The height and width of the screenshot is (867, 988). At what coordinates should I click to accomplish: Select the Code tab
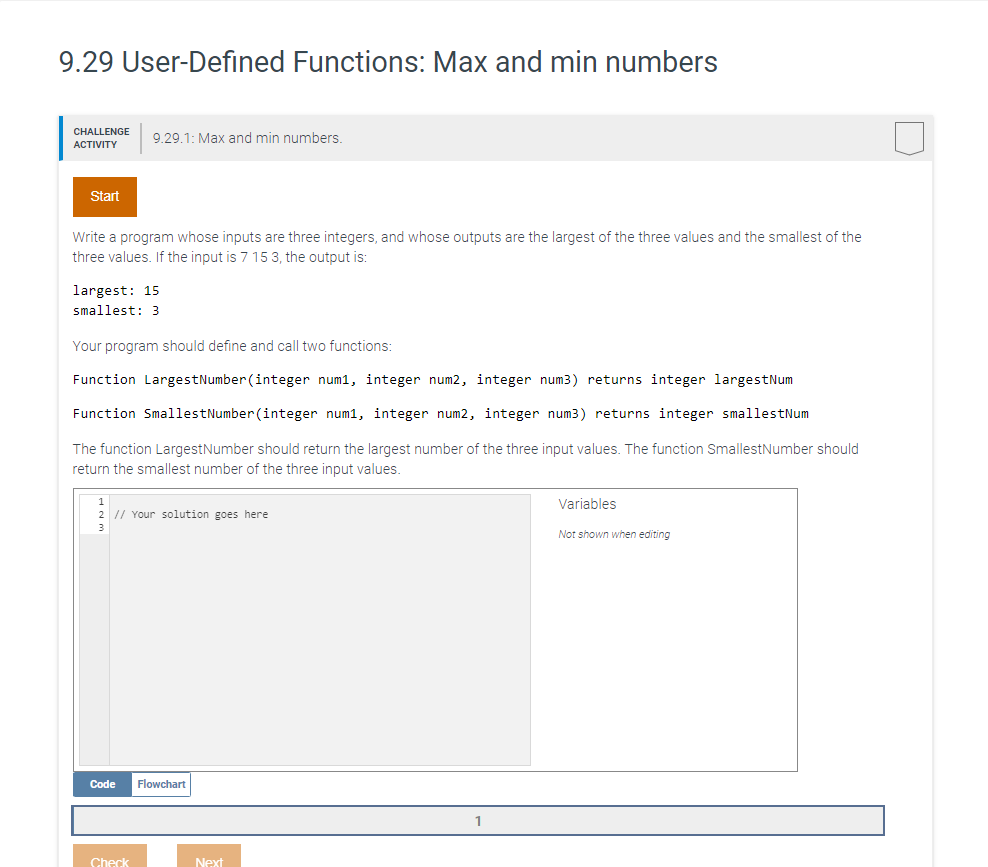[103, 784]
